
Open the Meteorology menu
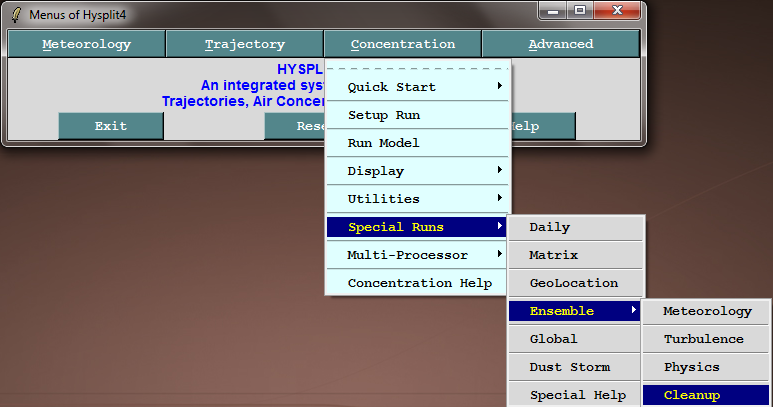(86, 44)
